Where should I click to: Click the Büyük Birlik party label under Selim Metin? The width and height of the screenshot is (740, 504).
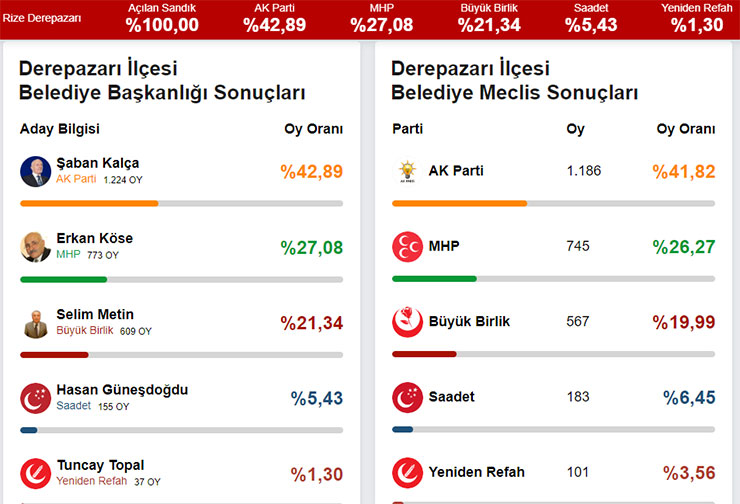pyautogui.click(x=85, y=330)
